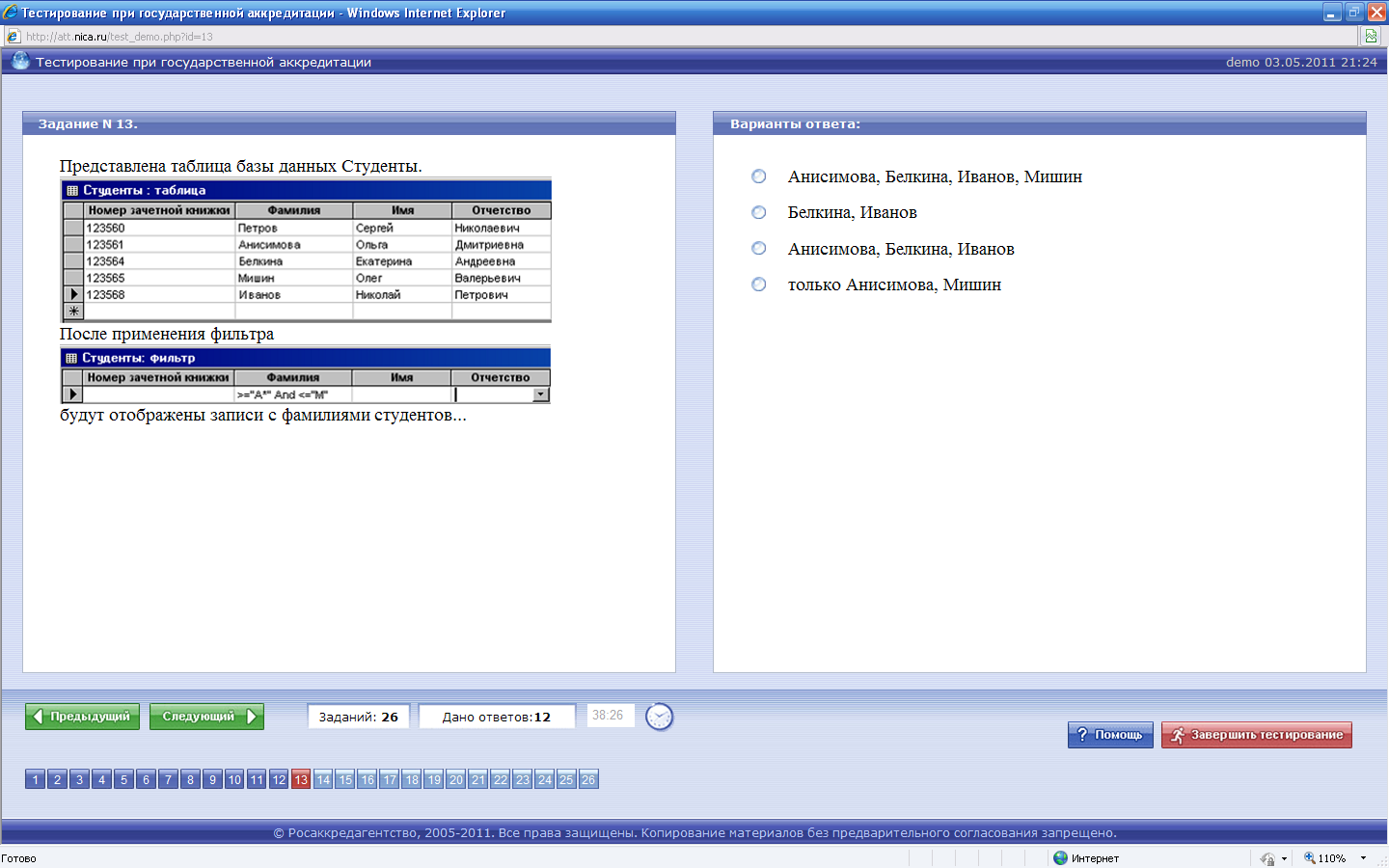
Task: Choose radio Анисимова, Белкина, Иванов only
Action: click(x=759, y=249)
